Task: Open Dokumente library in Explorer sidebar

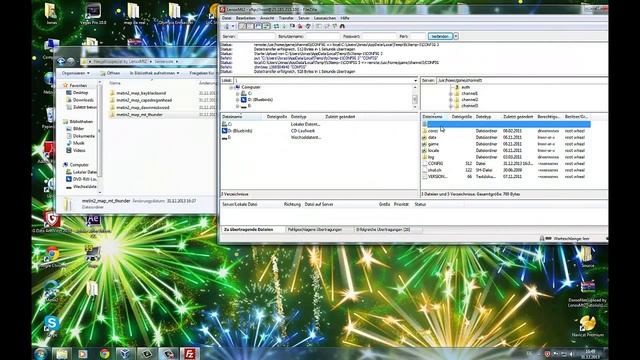Action: [80, 136]
